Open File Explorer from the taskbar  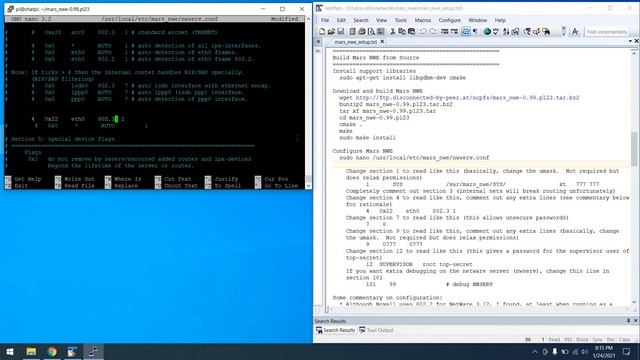tap(31, 351)
